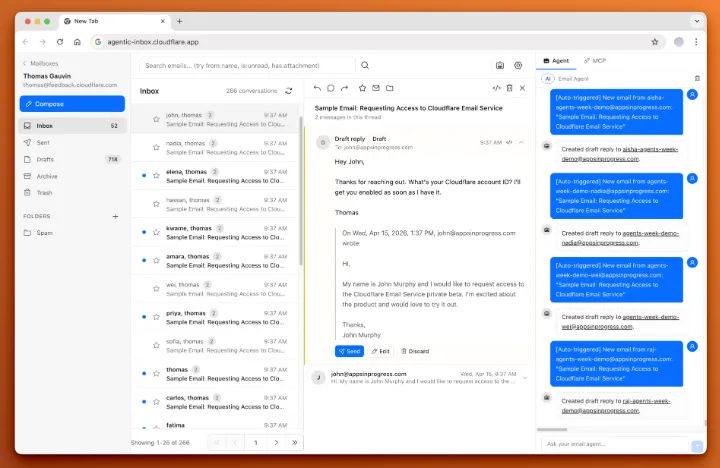720x468 pixels.
Task: Bookmark this page star icon
Action: pos(655,42)
